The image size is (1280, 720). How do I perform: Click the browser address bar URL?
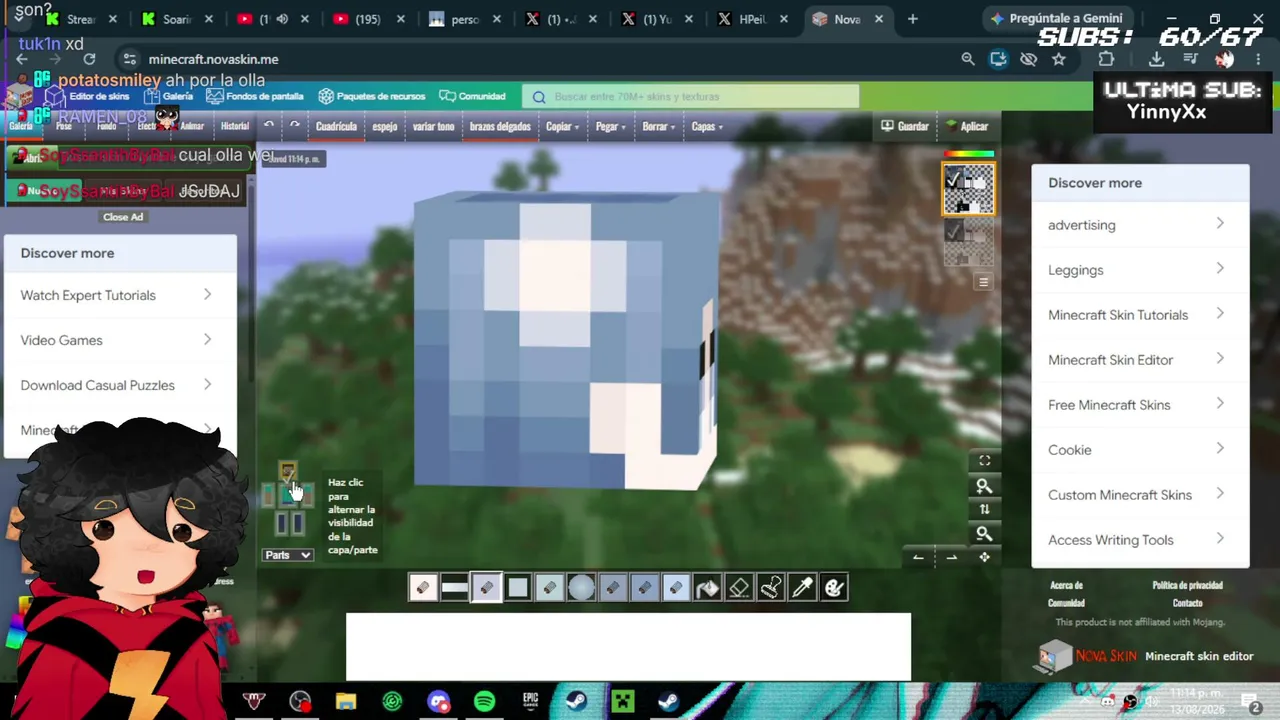pos(214,59)
